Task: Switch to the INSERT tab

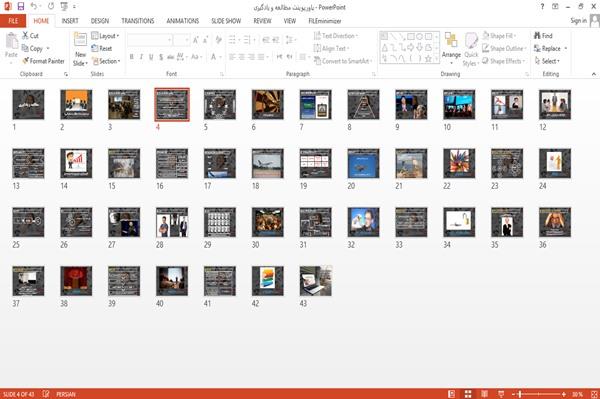Action: pyautogui.click(x=70, y=21)
